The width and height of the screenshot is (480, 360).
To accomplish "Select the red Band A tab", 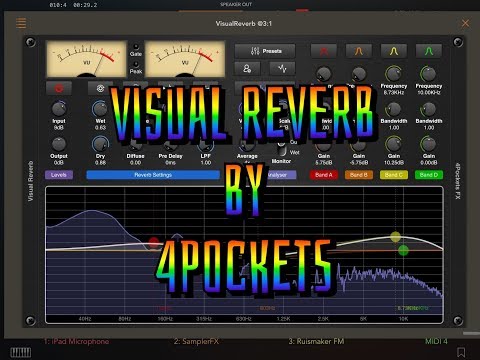I will (324, 175).
